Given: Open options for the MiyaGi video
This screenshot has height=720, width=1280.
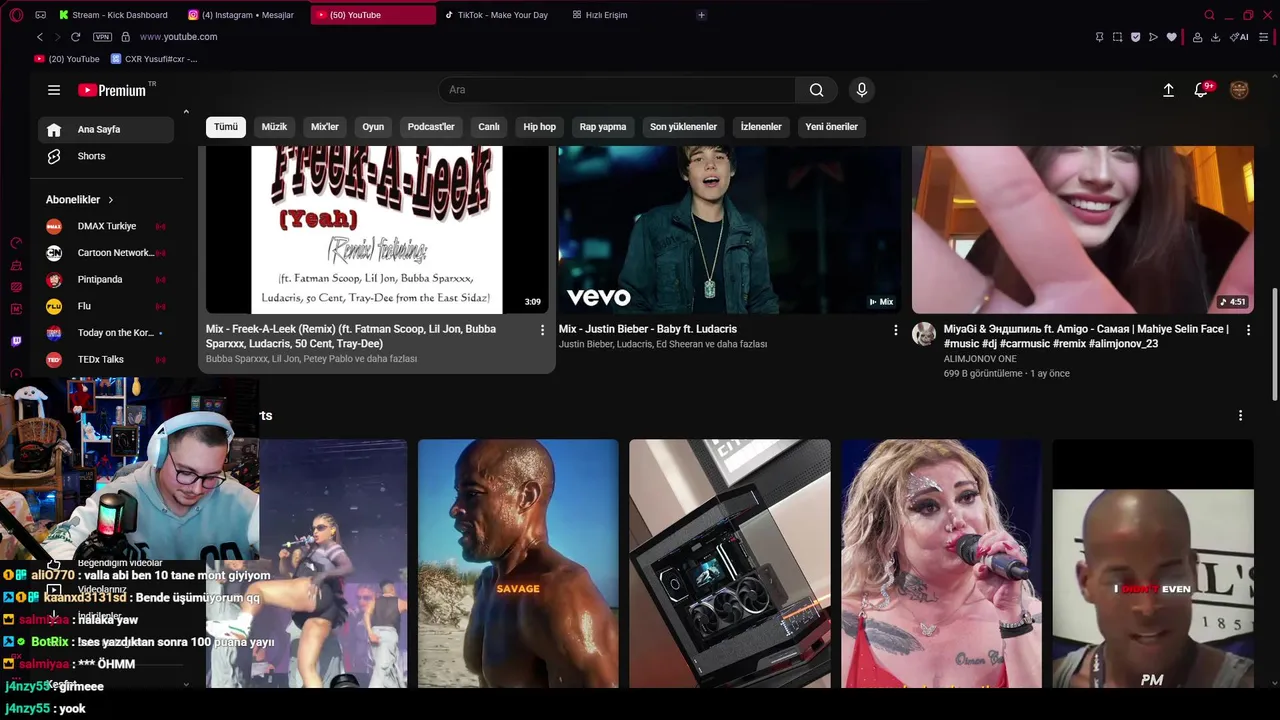Looking at the screenshot, I should (1248, 330).
